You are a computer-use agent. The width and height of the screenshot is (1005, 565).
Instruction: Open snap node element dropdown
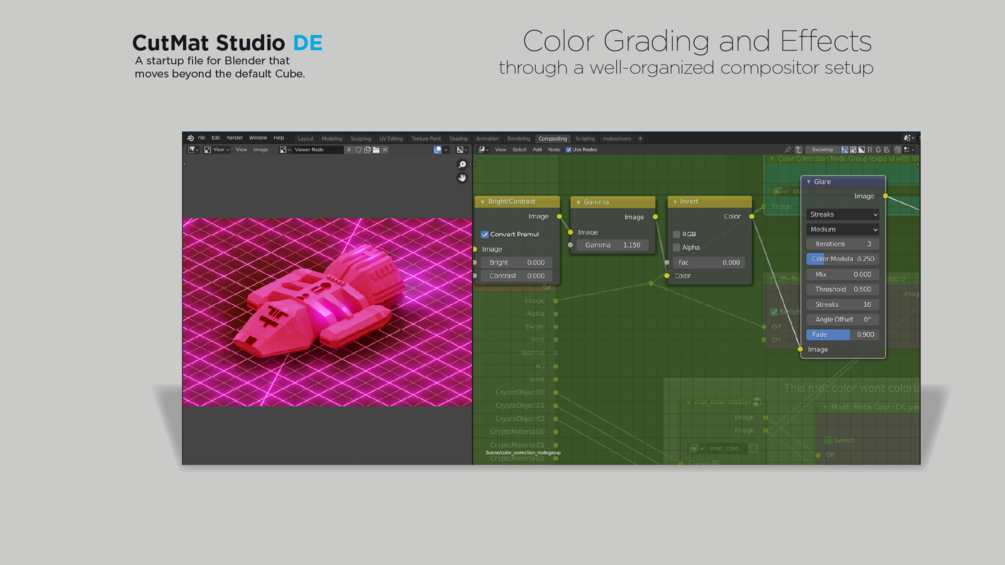[x=909, y=150]
